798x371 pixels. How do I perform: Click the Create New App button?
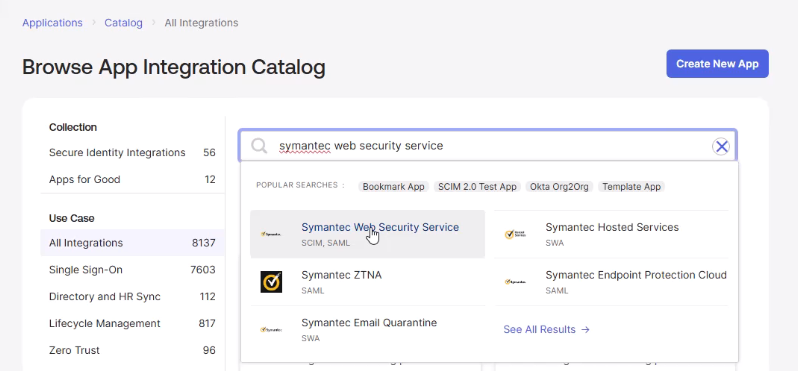(717, 64)
